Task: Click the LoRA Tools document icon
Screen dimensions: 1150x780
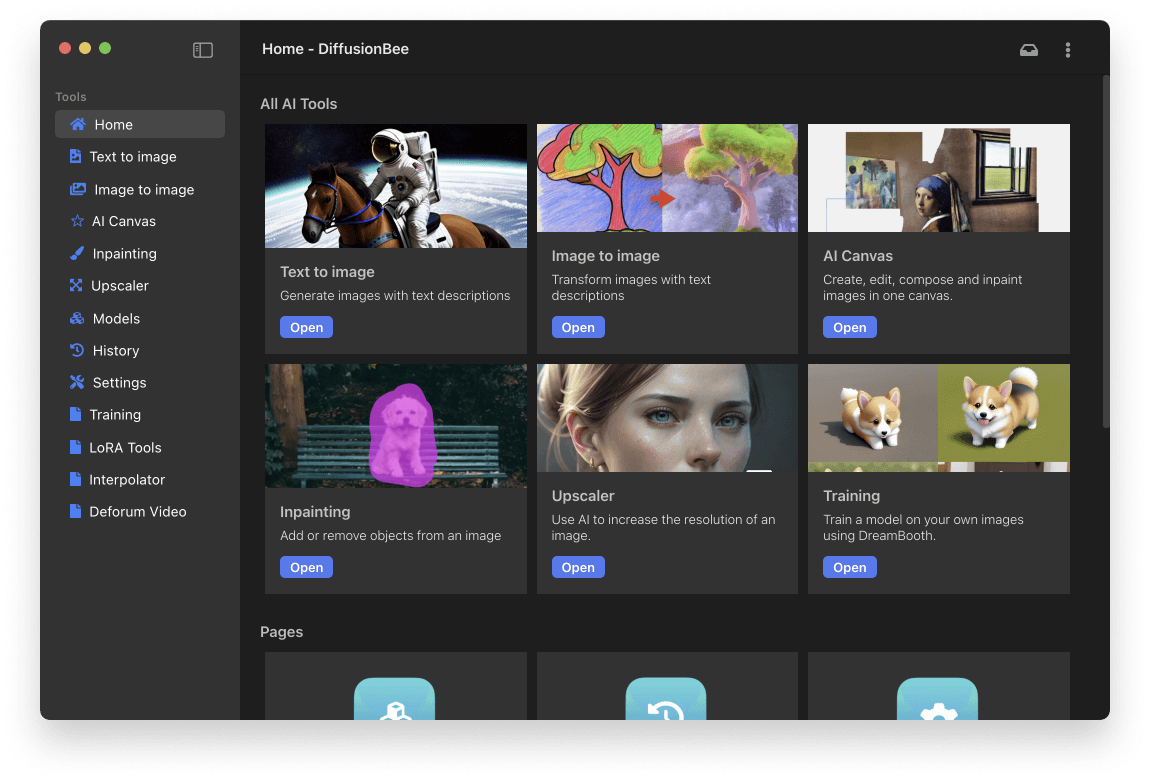Action: coord(75,447)
